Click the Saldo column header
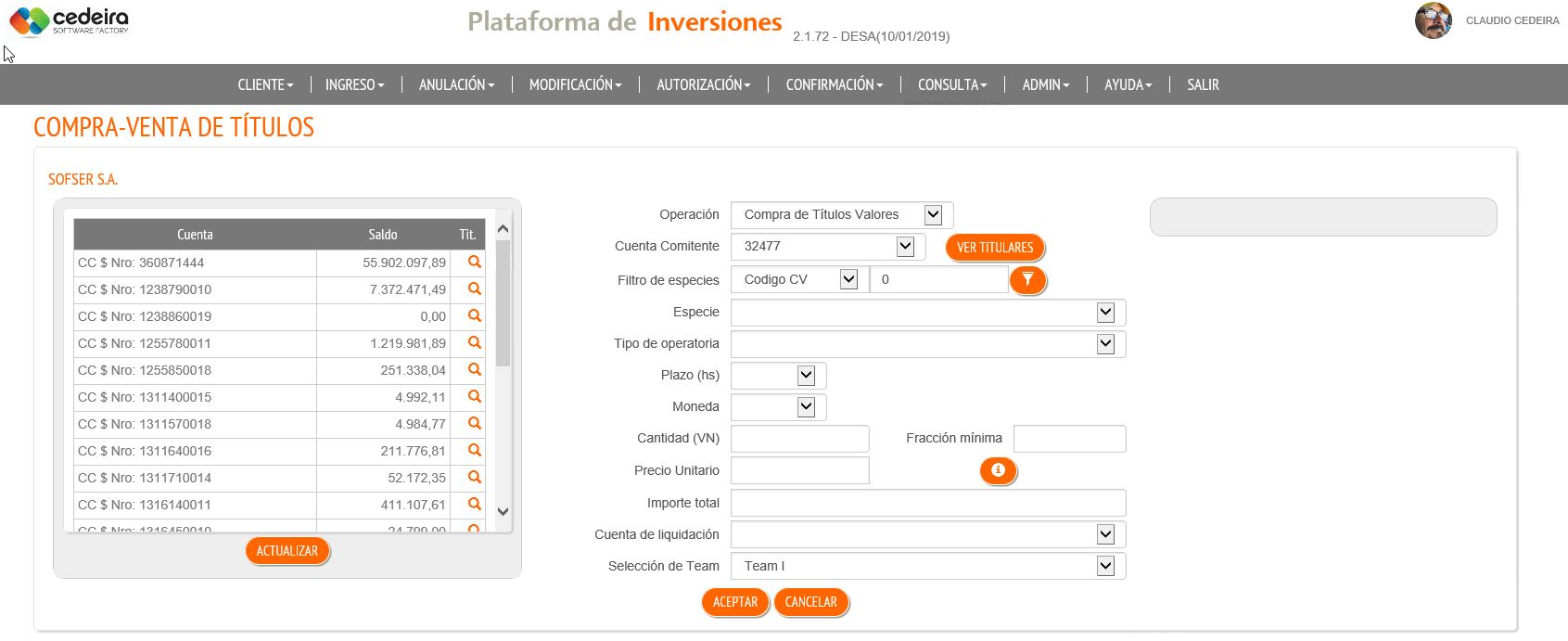Image resolution: width=1568 pixels, height=641 pixels. (383, 235)
